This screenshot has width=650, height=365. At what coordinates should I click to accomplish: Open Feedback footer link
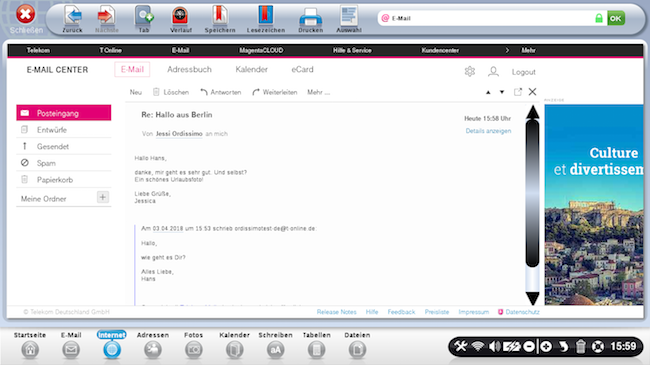click(x=401, y=312)
